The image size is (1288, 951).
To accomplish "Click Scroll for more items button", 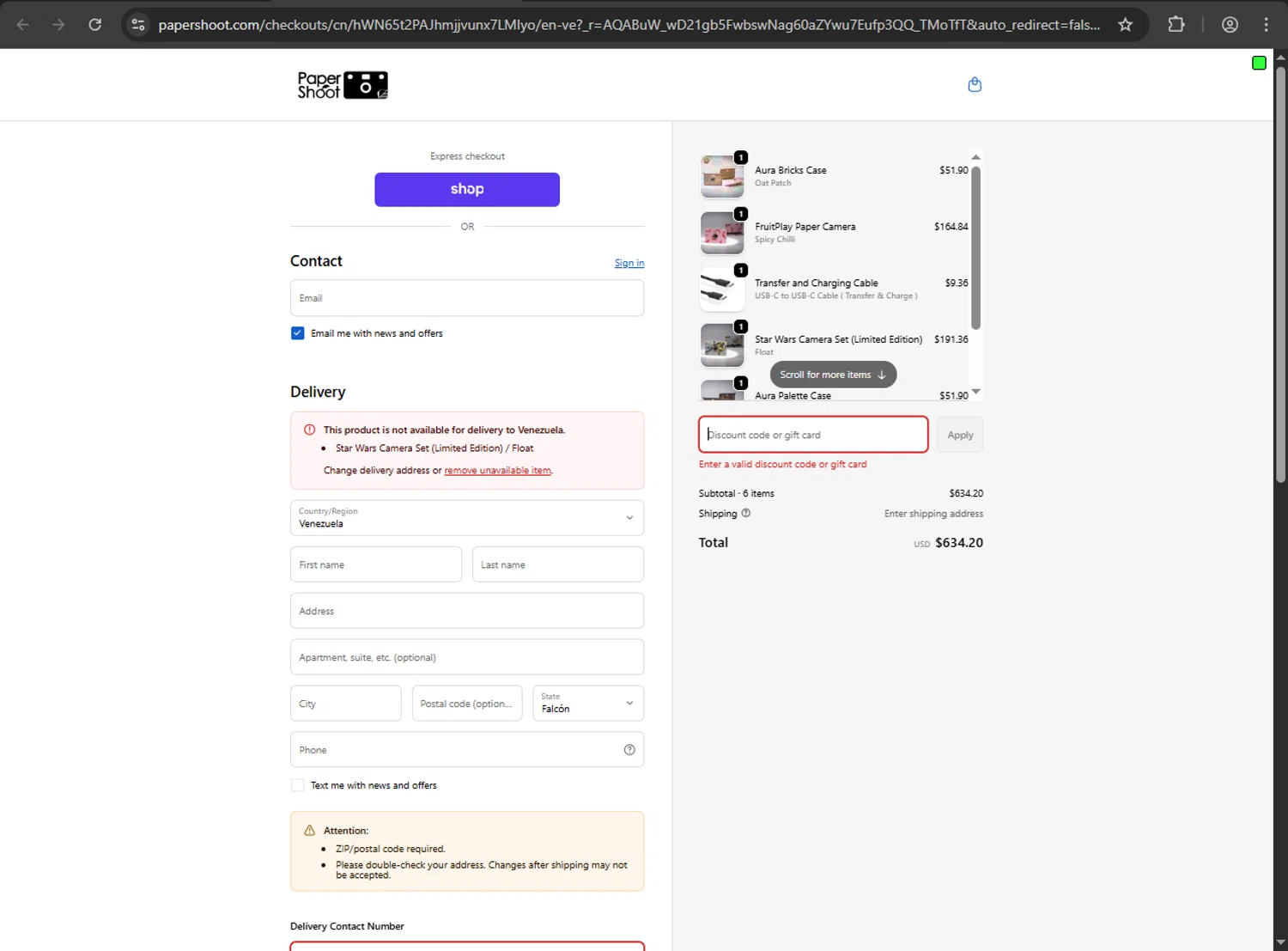I will (833, 375).
